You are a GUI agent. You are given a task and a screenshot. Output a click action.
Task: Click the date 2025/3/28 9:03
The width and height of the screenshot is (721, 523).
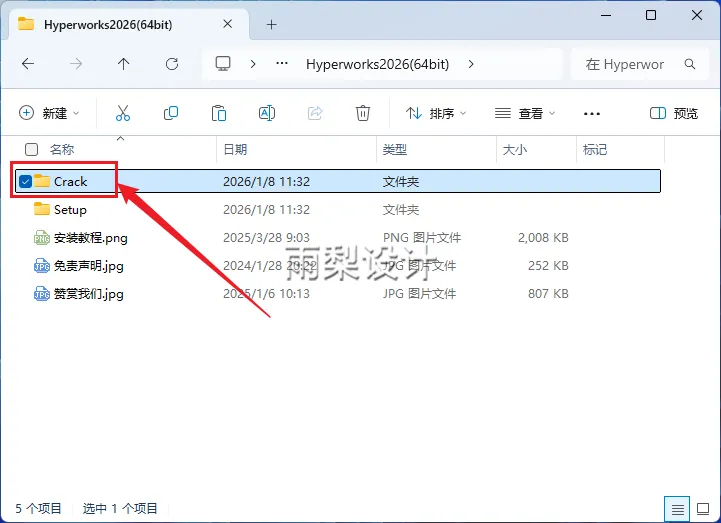pyautogui.click(x=266, y=237)
